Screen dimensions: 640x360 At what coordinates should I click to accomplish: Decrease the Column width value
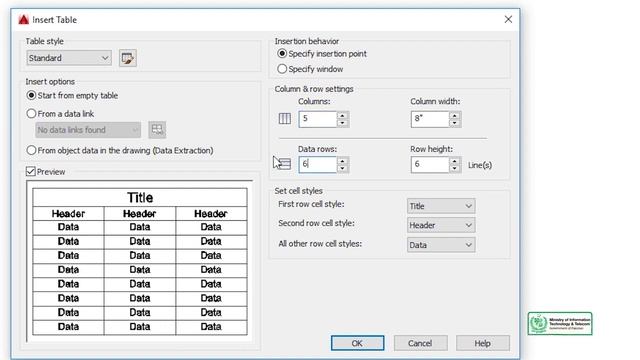(455, 123)
